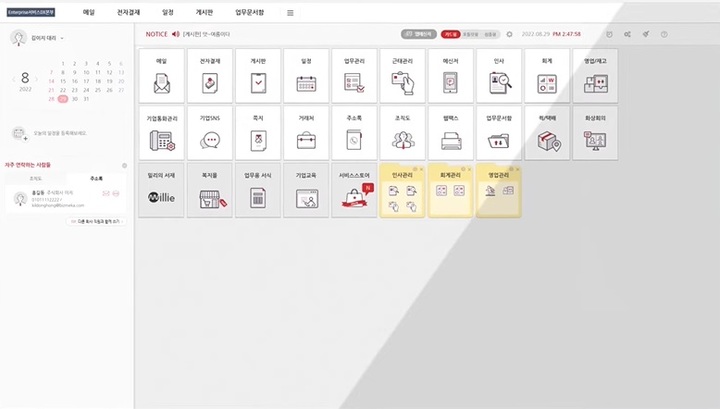Open the 일정 tile with the calendar icon
This screenshot has width=720, height=409.
[x=306, y=76]
